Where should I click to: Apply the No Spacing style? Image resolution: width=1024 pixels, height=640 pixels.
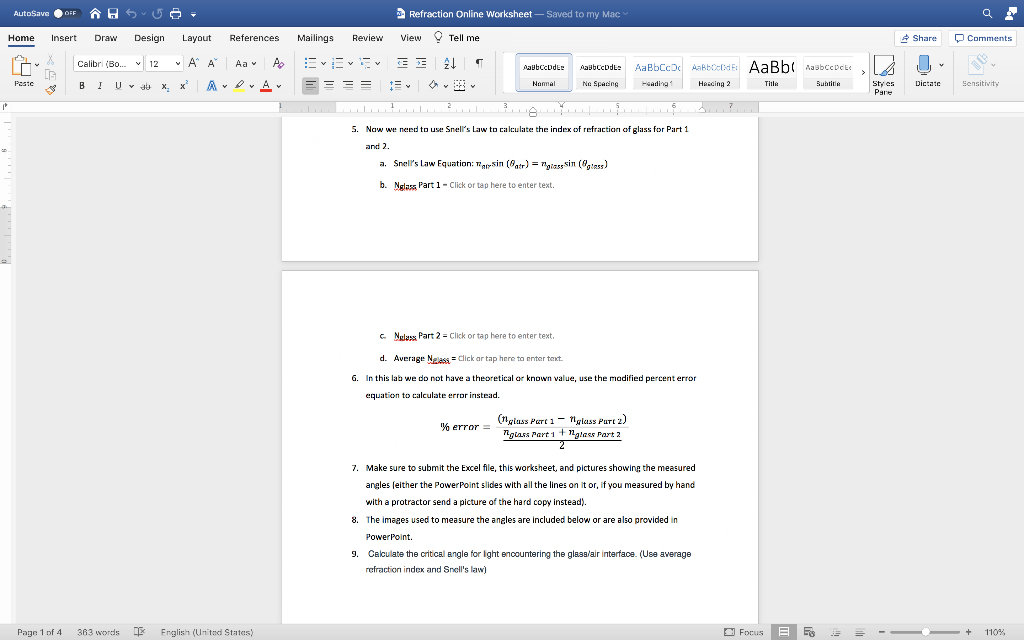pos(600,72)
